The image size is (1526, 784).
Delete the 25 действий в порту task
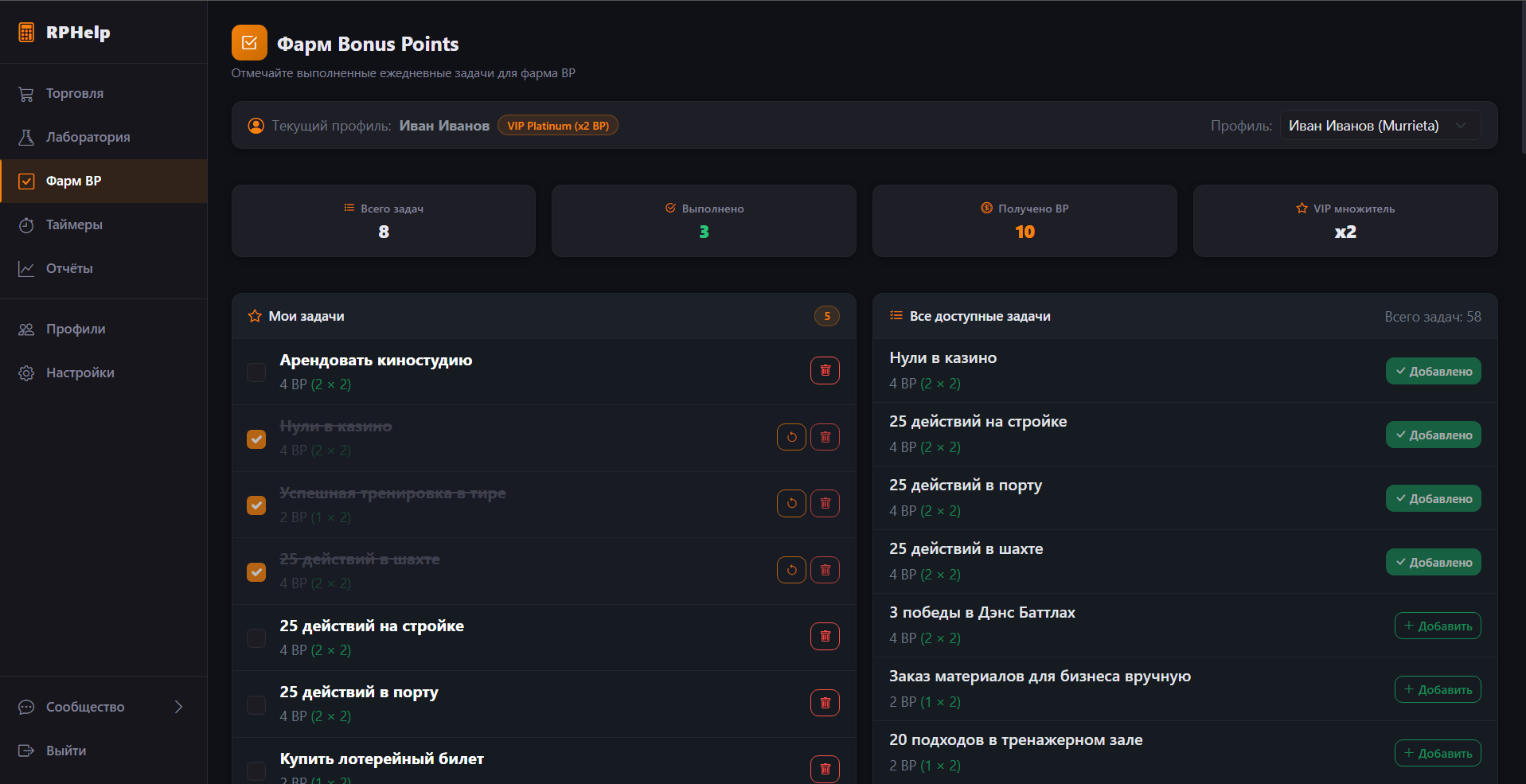coord(825,703)
